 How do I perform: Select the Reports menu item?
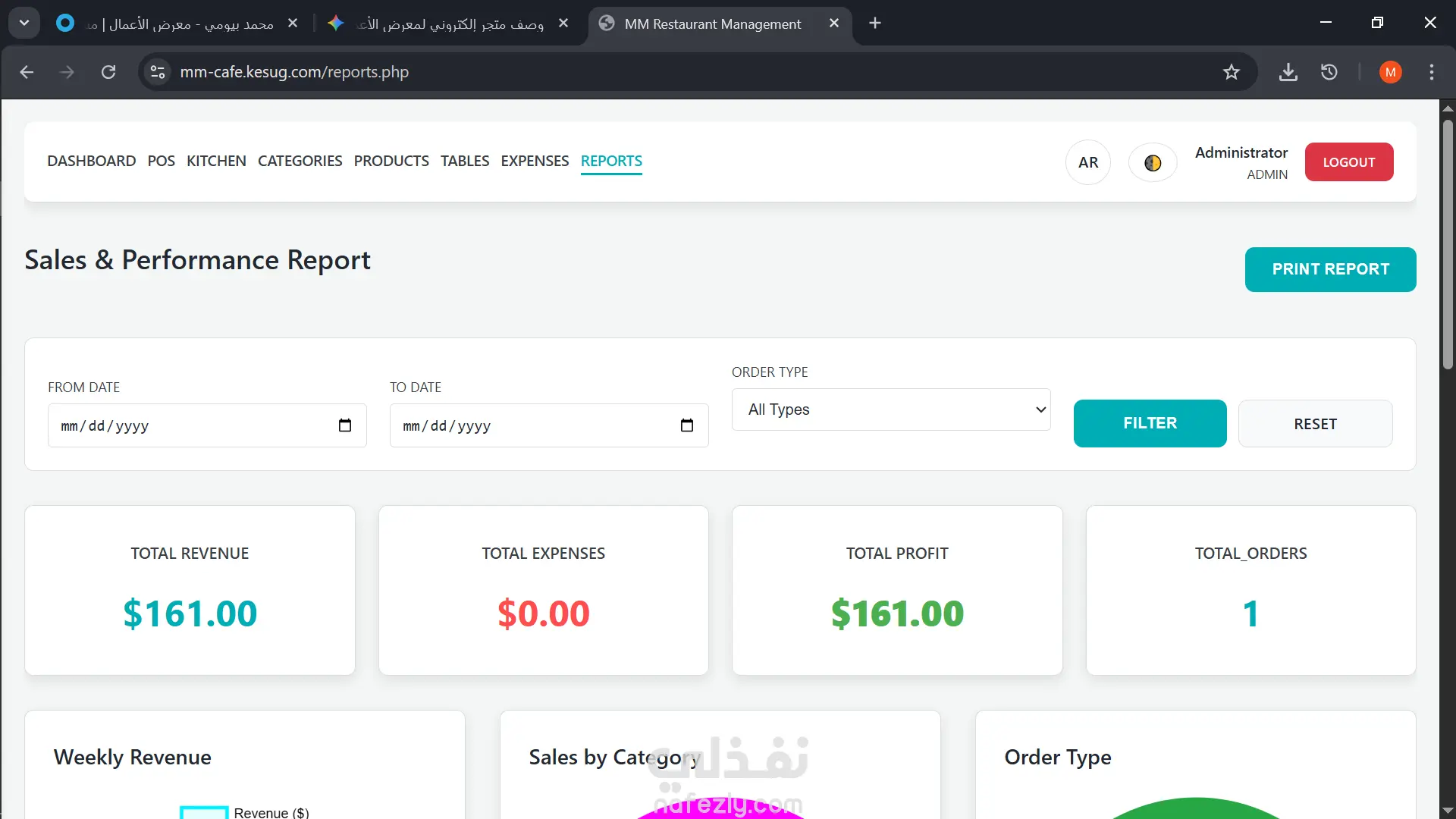(x=611, y=161)
